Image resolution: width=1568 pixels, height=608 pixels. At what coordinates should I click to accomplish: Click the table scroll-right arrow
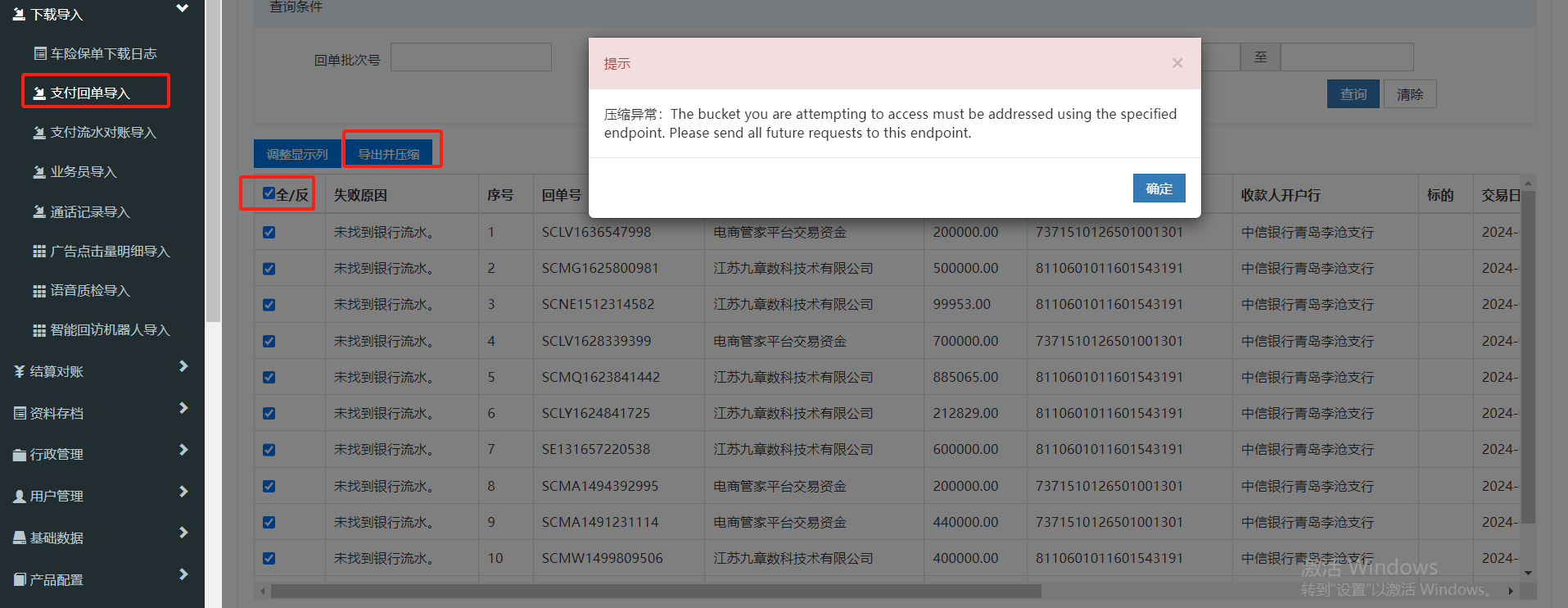pyautogui.click(x=1511, y=591)
